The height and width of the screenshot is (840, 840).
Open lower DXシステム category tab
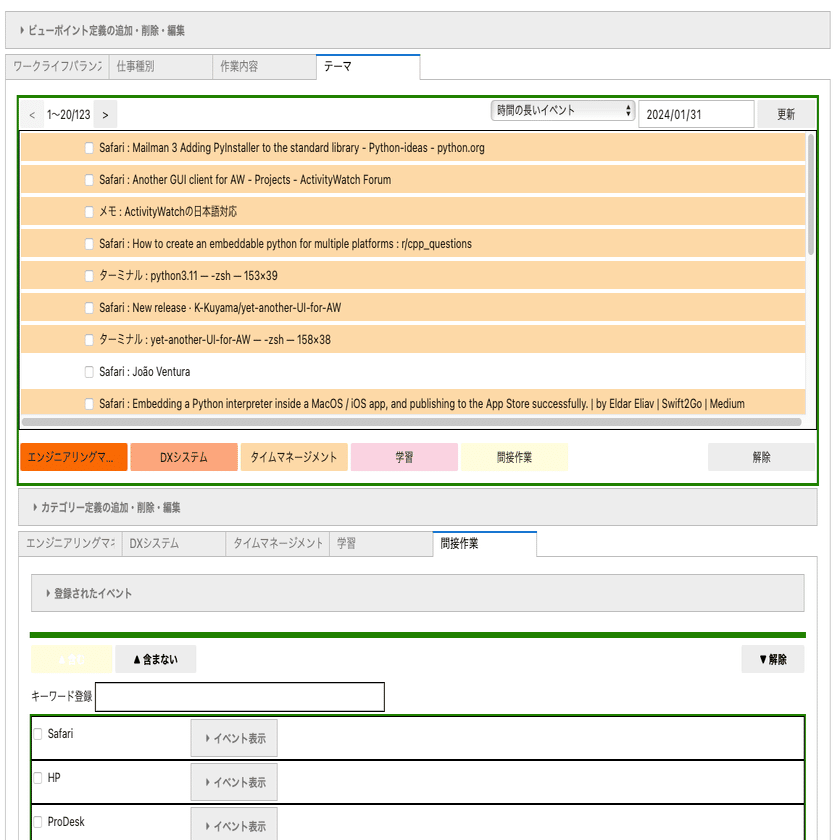click(x=174, y=544)
